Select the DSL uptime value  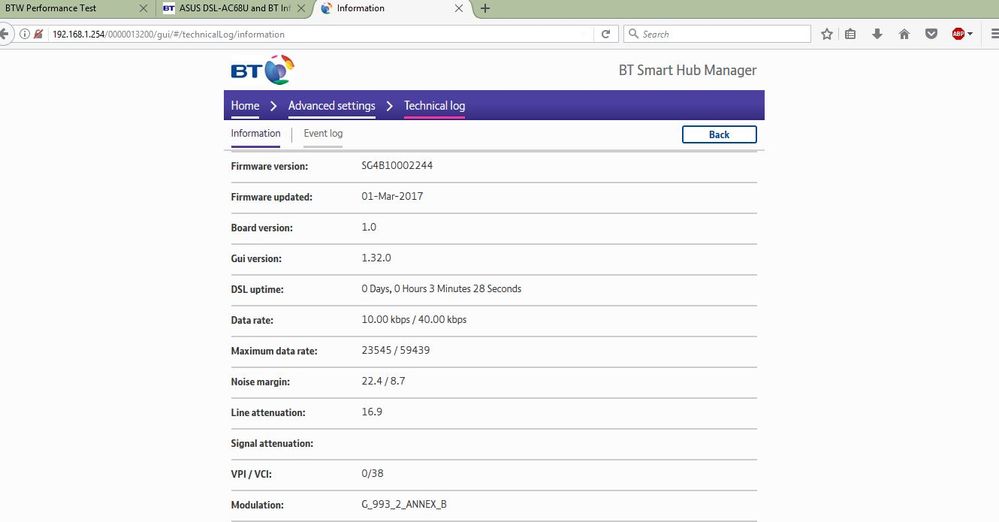click(441, 289)
